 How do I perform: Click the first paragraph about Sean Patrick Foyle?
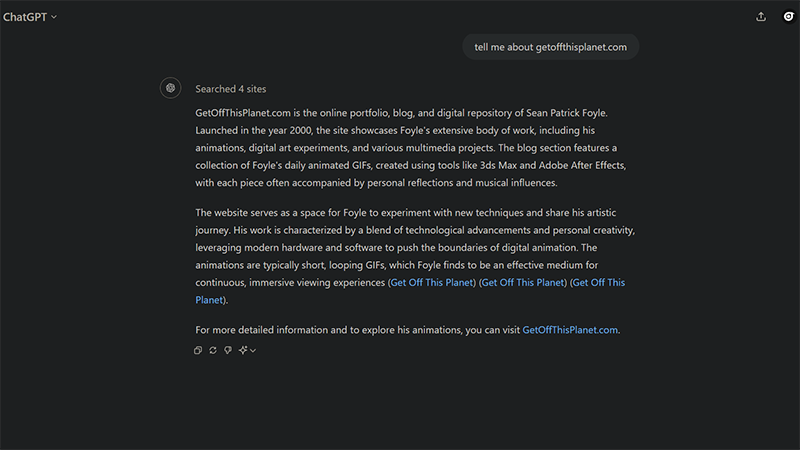click(x=411, y=147)
